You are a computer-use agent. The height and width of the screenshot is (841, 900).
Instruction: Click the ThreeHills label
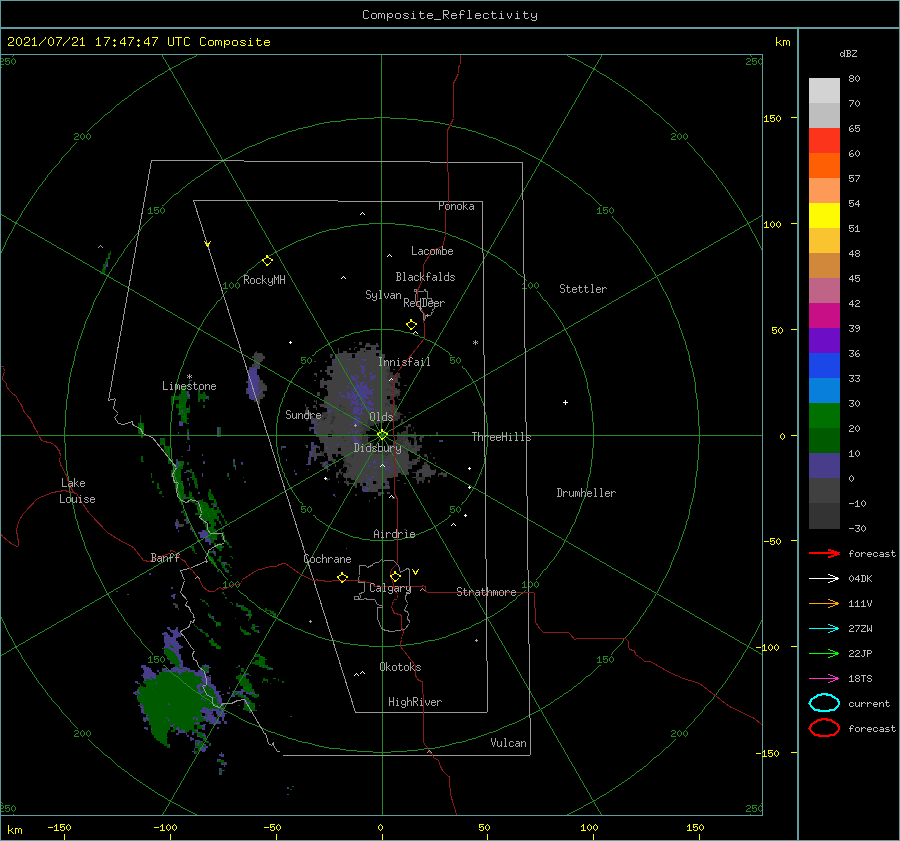click(502, 437)
